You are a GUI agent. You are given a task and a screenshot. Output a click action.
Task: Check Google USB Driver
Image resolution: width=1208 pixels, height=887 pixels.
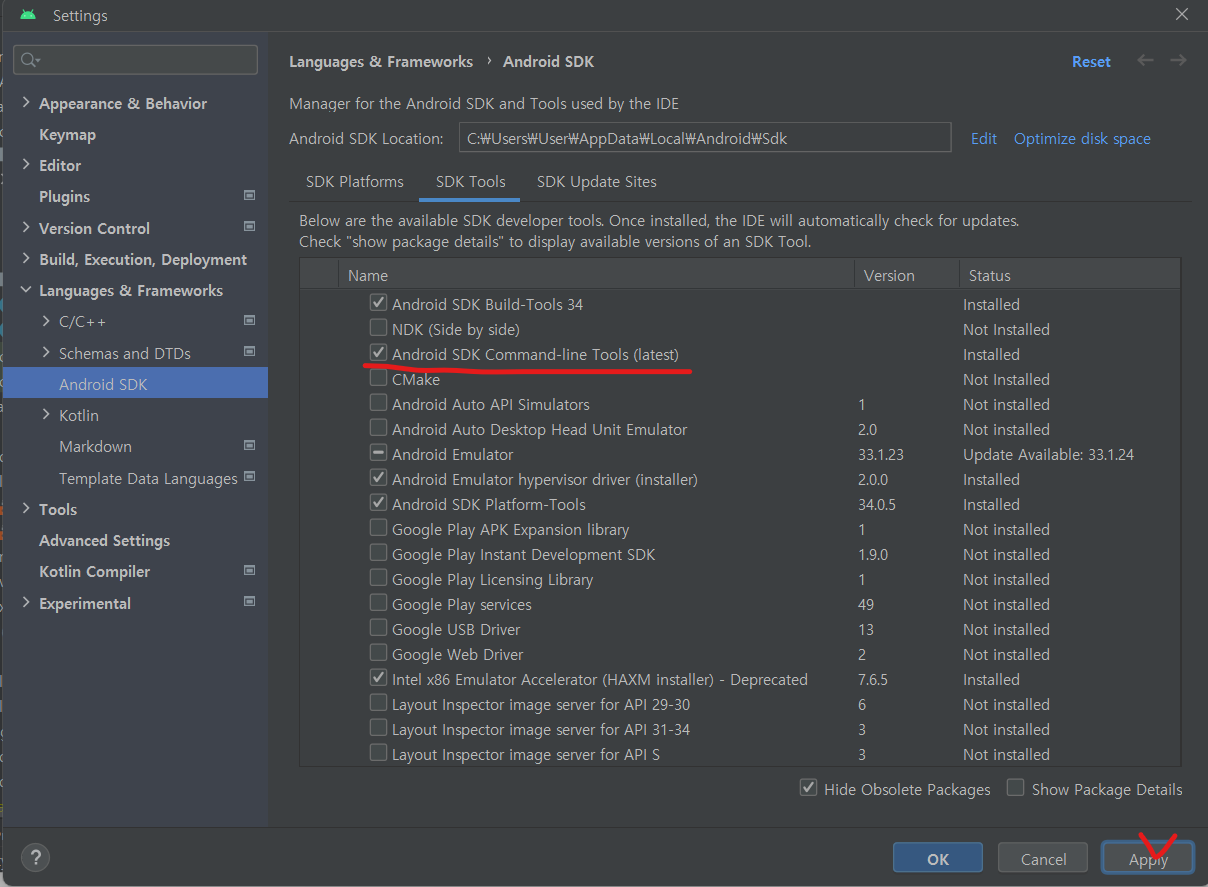tap(378, 628)
